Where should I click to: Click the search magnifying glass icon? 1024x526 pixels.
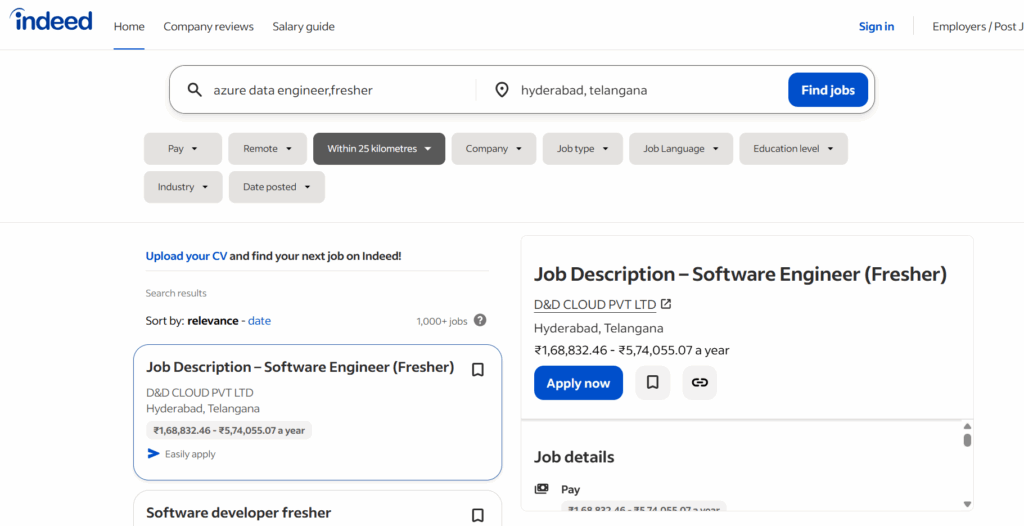point(195,90)
